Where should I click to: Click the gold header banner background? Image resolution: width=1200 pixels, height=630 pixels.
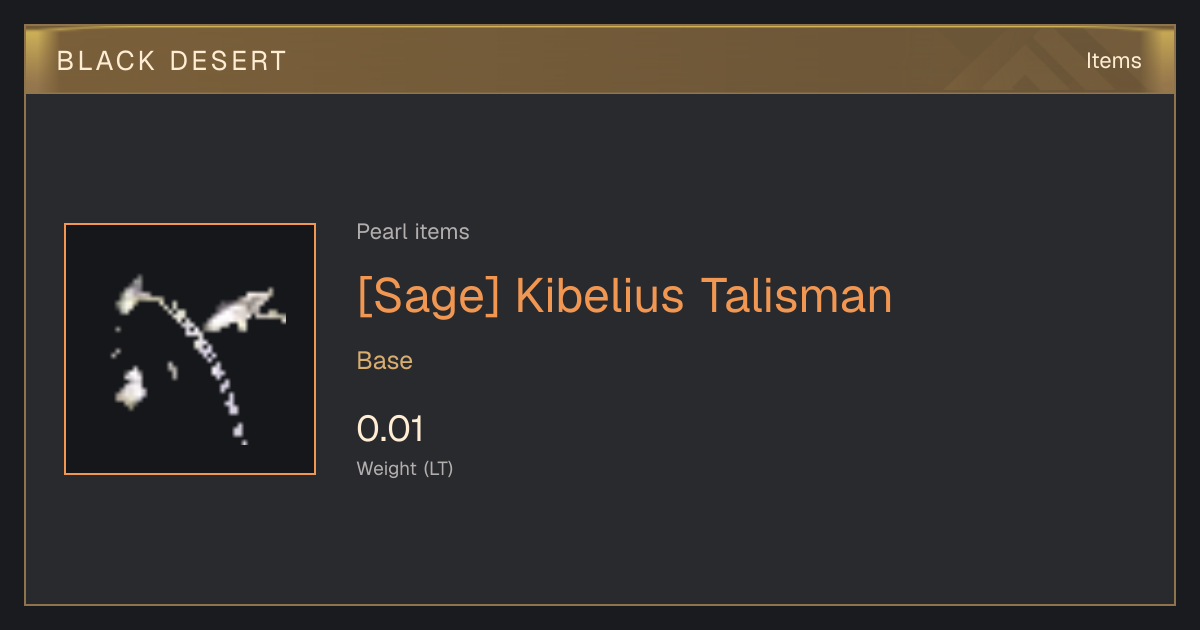(x=600, y=60)
